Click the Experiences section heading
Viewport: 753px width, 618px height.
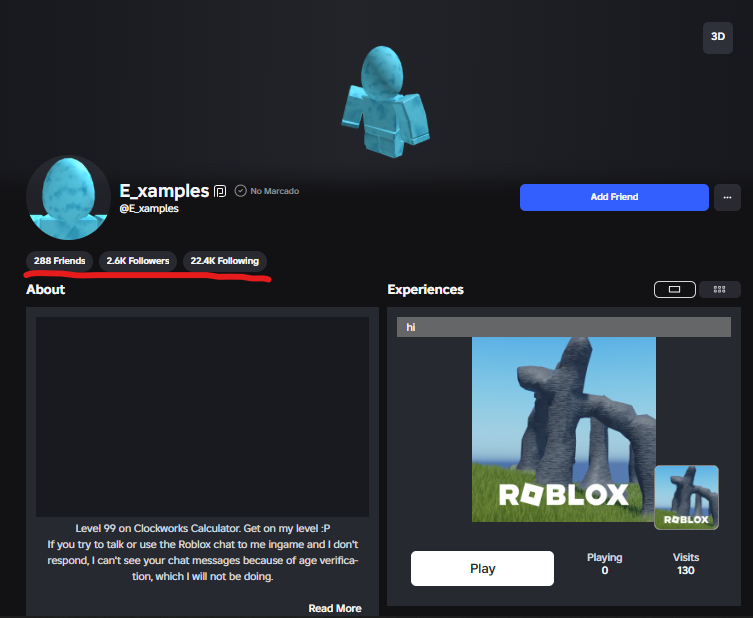[x=425, y=290]
